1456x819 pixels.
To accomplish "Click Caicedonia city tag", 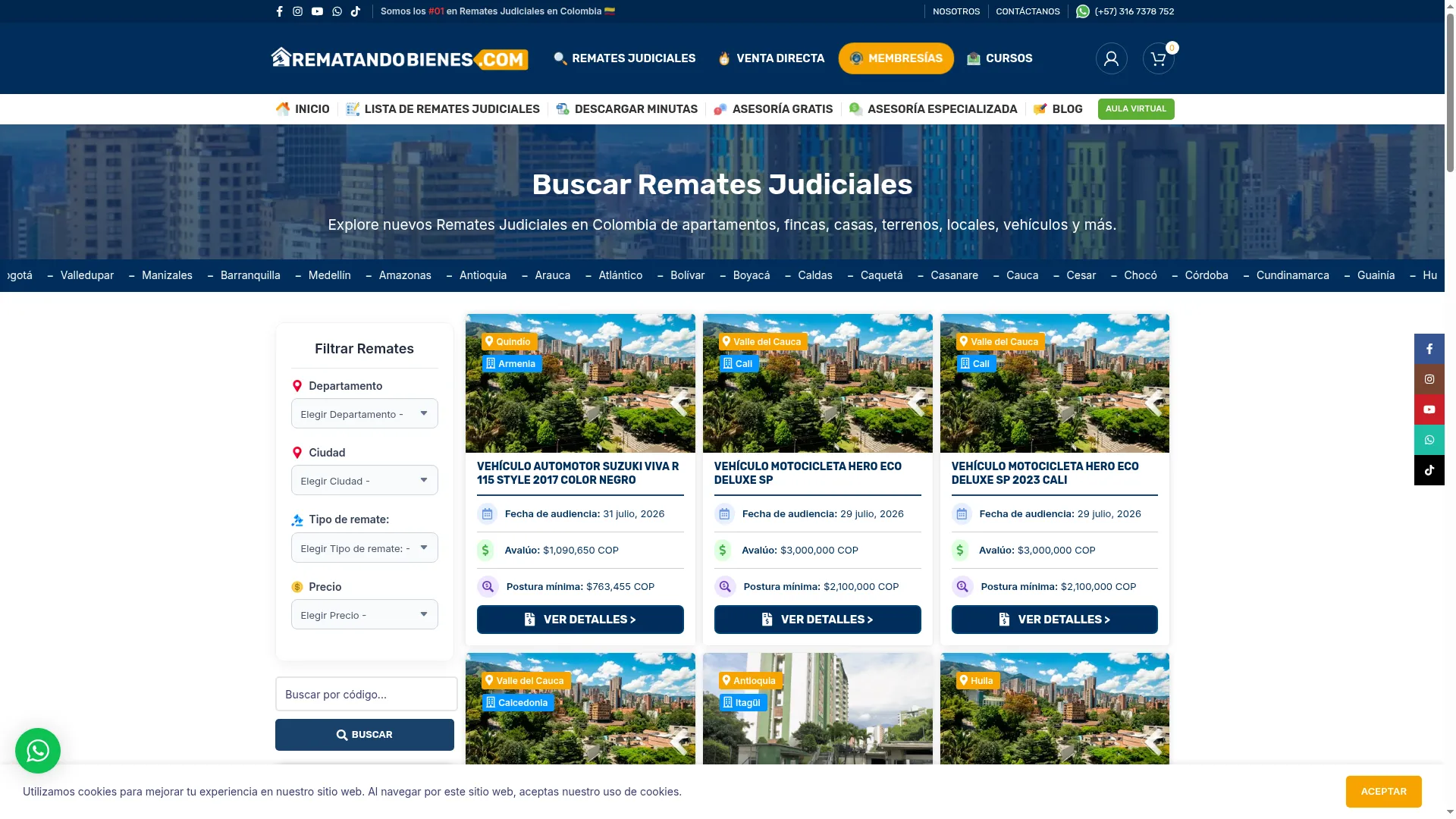I will point(518,703).
